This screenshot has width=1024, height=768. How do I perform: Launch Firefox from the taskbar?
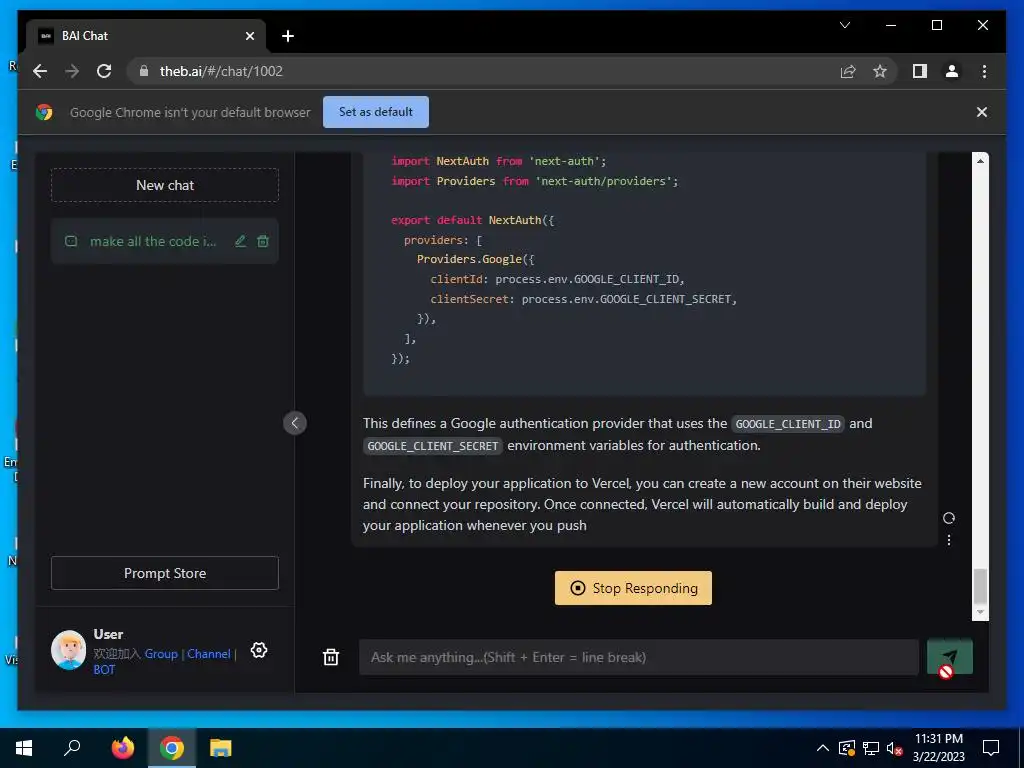coord(123,748)
